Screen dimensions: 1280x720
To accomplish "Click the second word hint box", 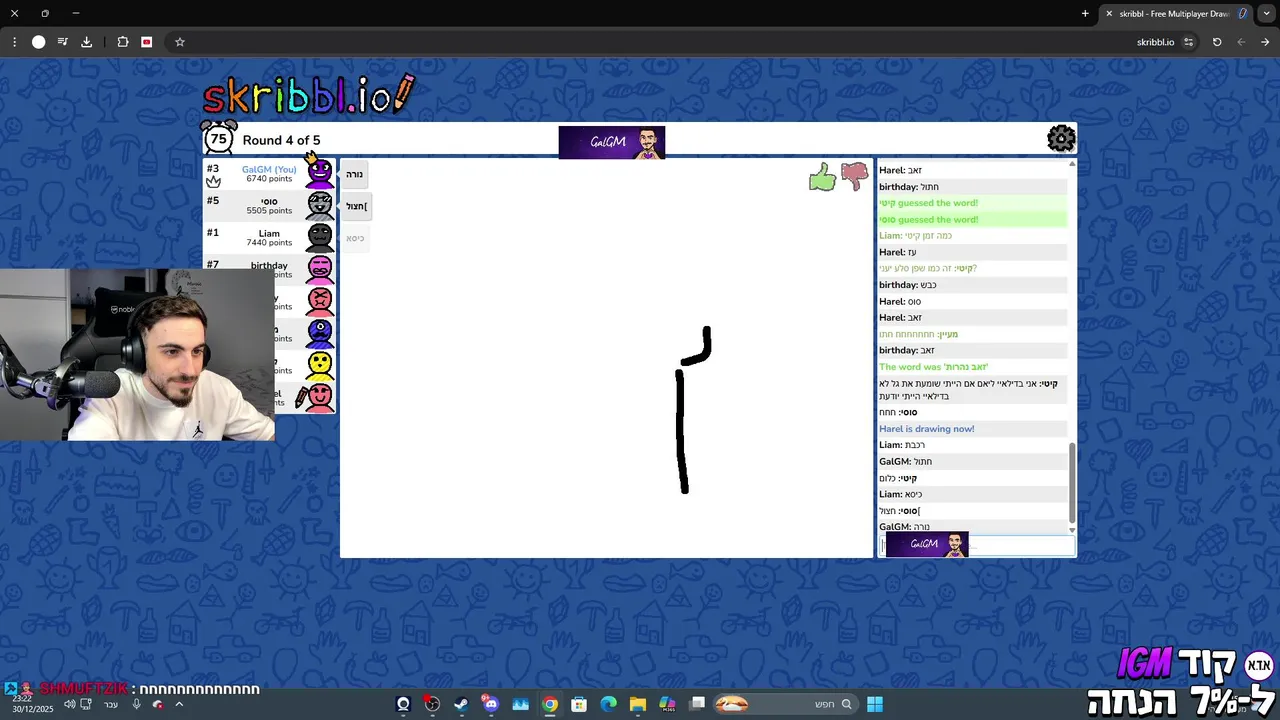I will click(356, 206).
